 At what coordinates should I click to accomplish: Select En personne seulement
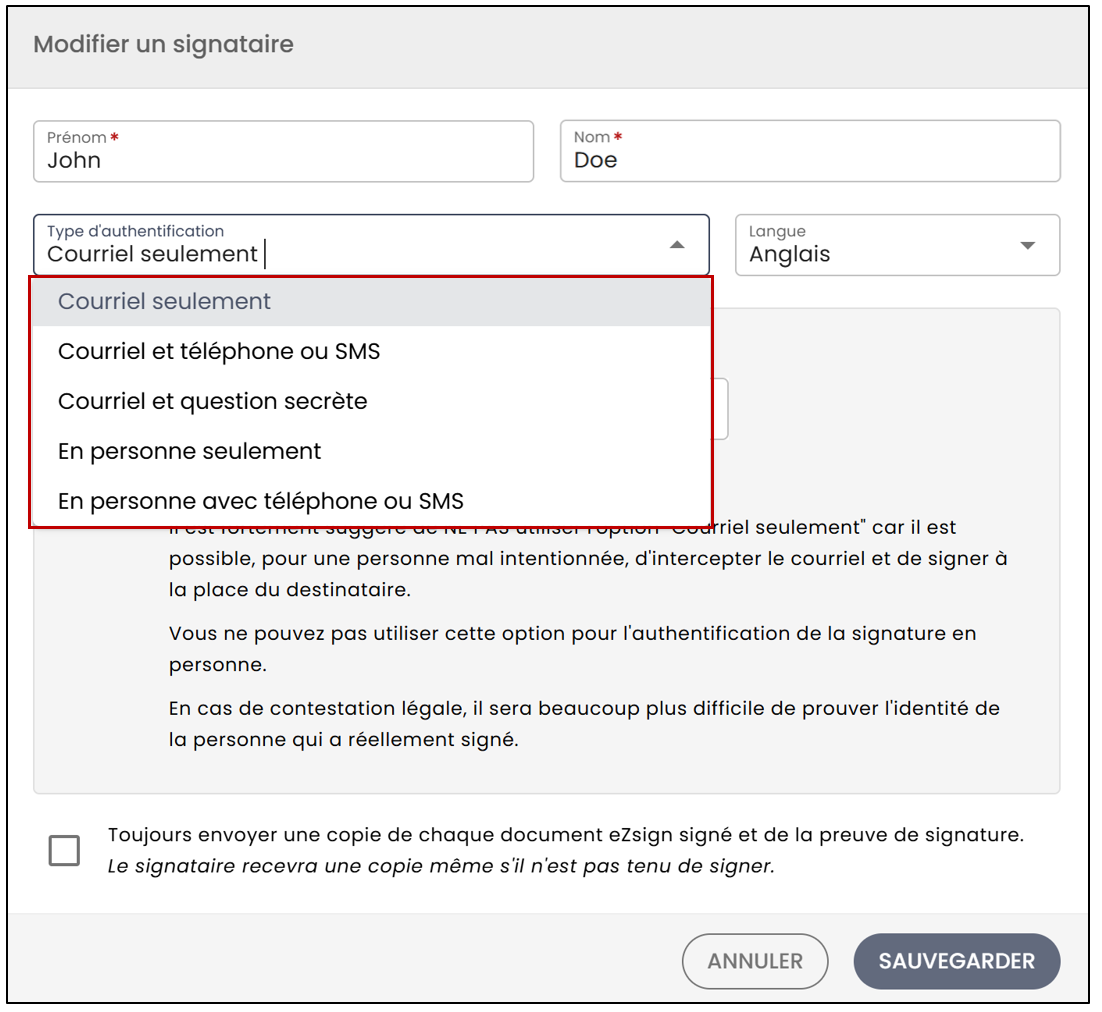click(371, 451)
